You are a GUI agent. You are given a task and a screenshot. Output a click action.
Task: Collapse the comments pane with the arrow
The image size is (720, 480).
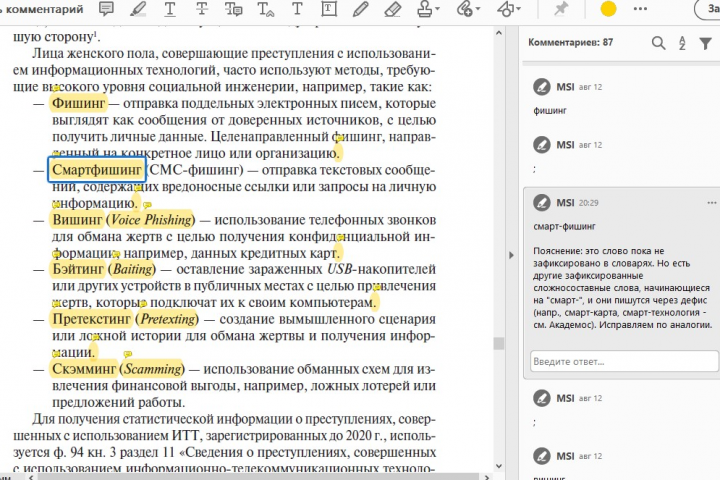tap(511, 255)
